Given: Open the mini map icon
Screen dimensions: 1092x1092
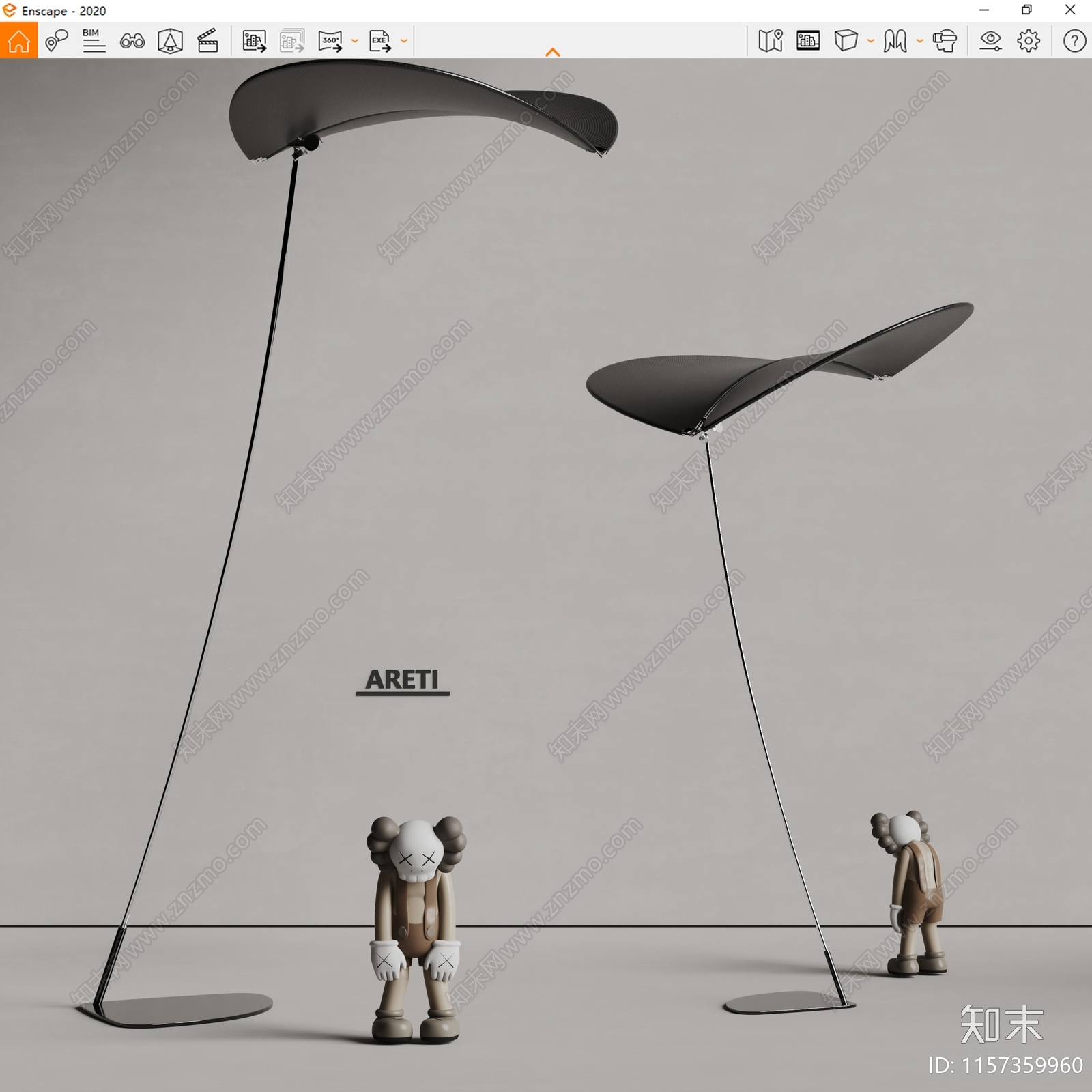Looking at the screenshot, I should [771, 40].
